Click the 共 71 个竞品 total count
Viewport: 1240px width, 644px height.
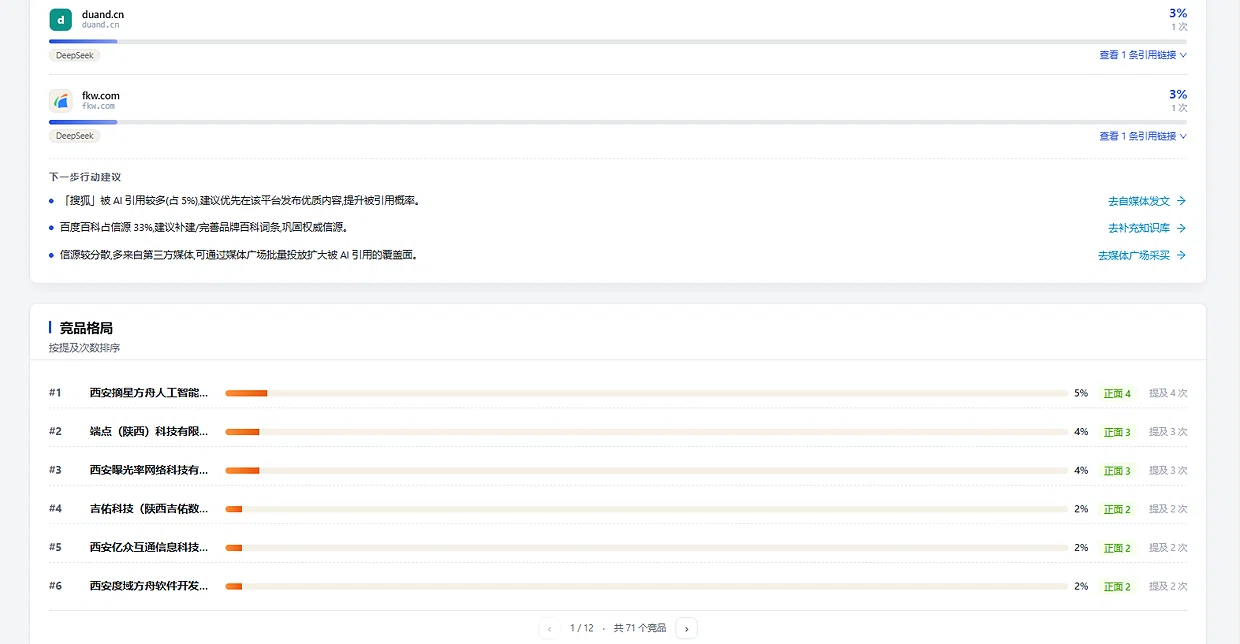640,628
